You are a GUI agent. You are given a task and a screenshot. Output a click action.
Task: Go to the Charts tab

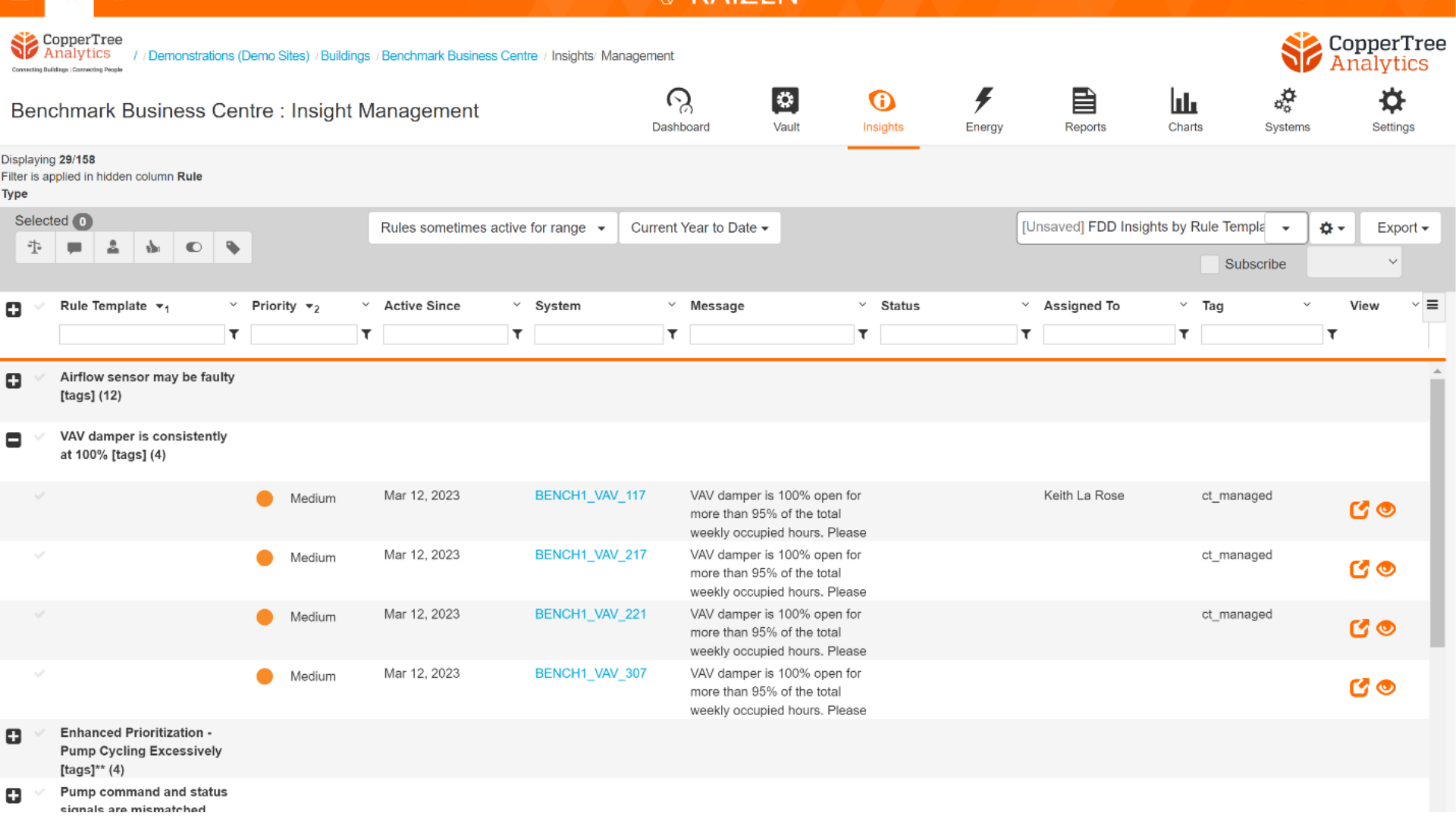[1185, 110]
